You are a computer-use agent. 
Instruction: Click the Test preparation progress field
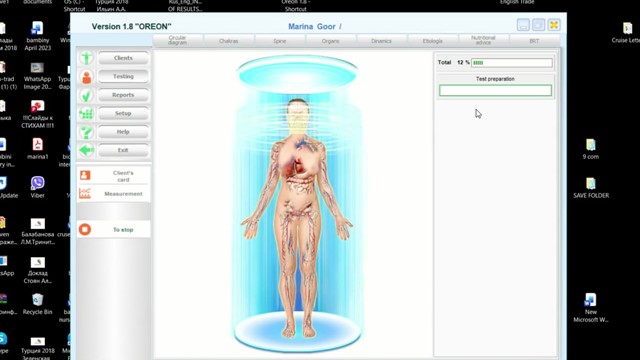(495, 91)
